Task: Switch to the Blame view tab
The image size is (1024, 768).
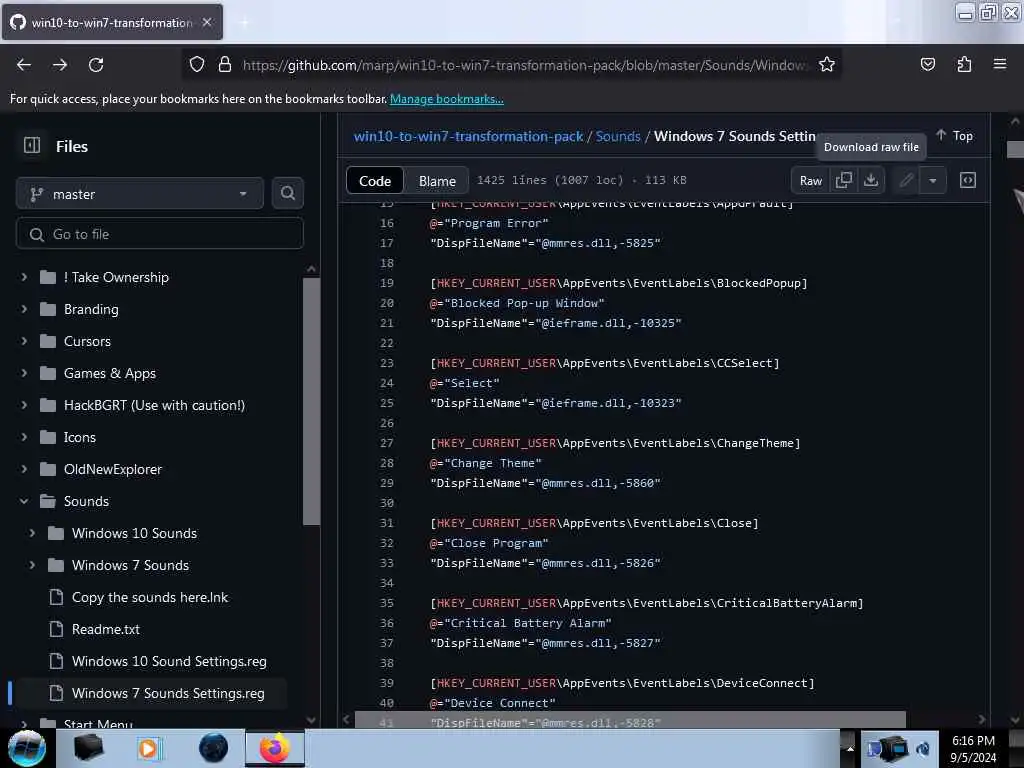Action: 437,181
